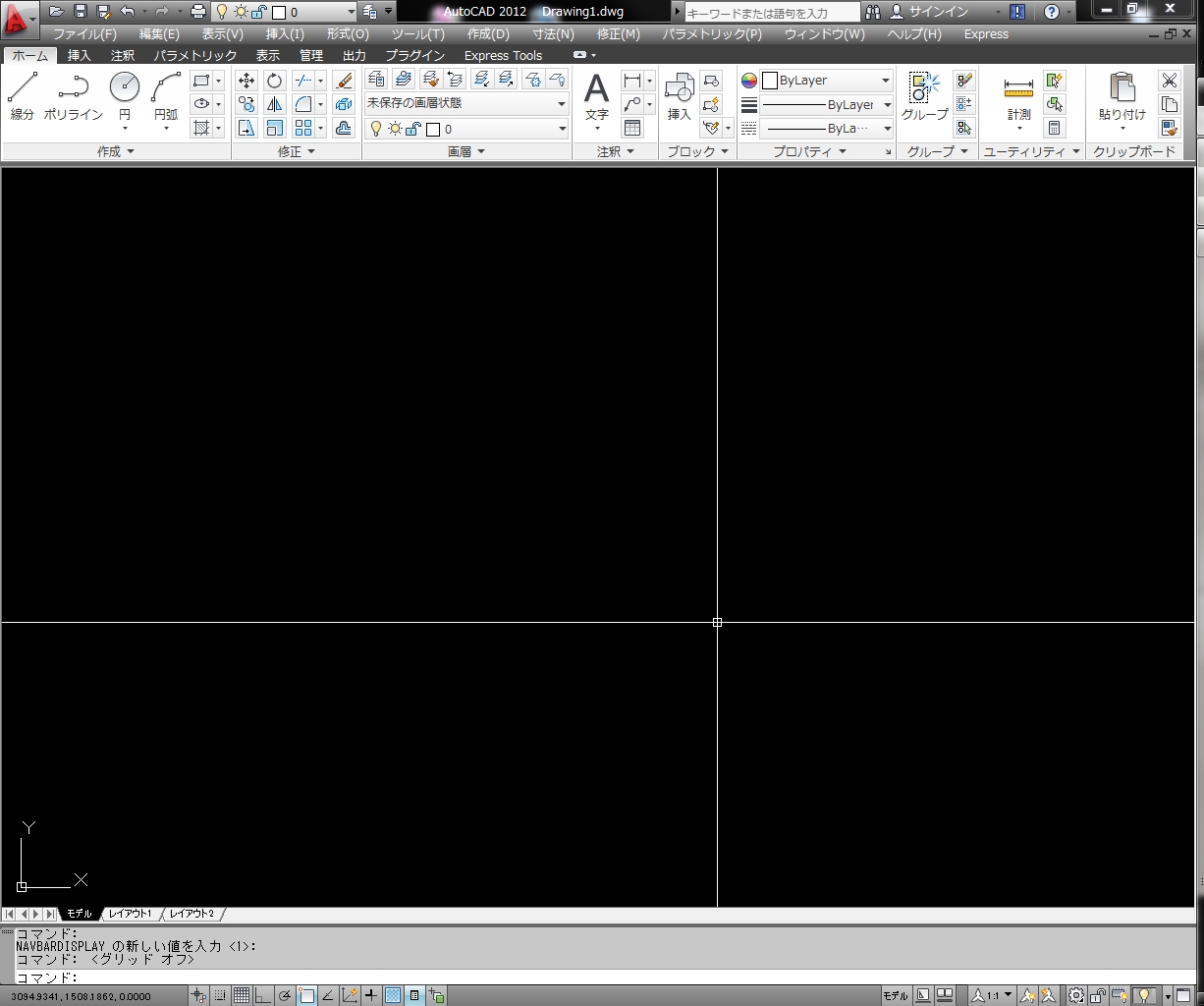The width and height of the screenshot is (1204, 1006).
Task: Open the 未保存の画層状態 layer state dropdown
Action: point(466,103)
